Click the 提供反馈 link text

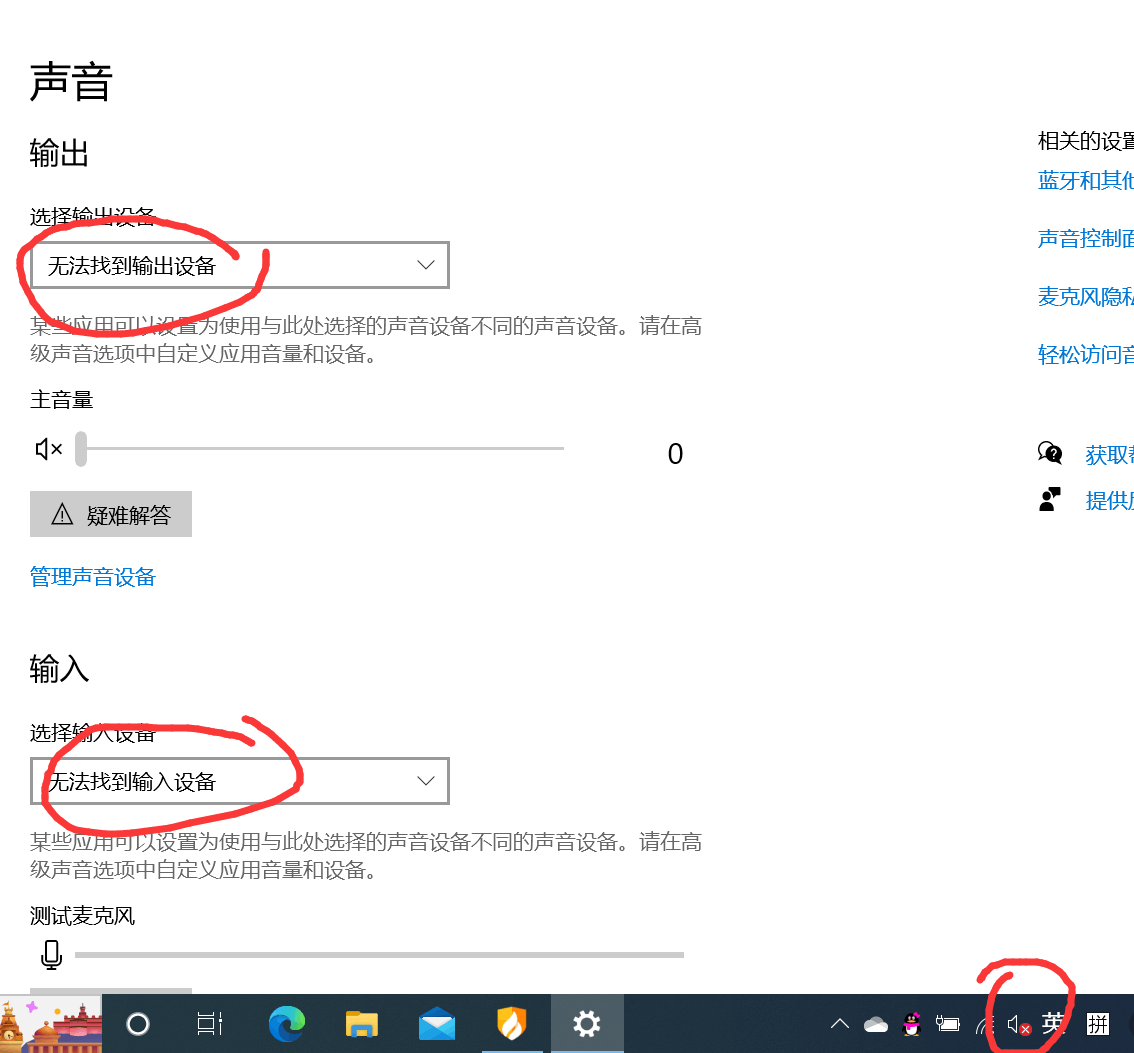click(x=1109, y=500)
